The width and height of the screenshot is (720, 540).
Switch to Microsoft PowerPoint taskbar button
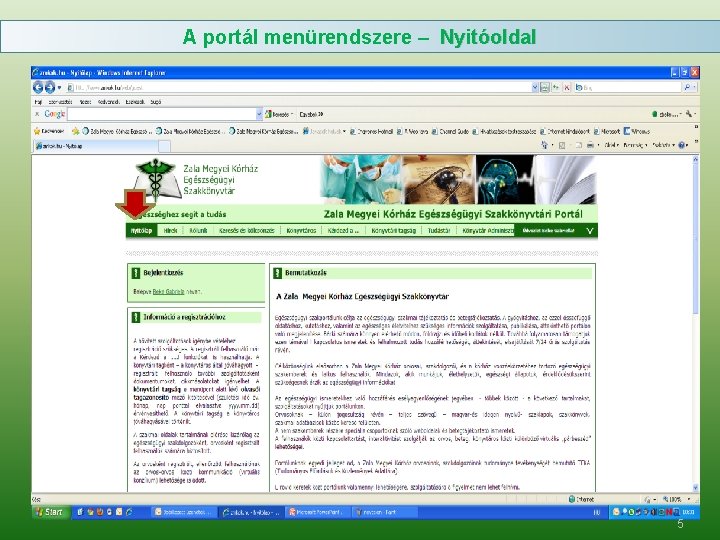[x=317, y=512]
